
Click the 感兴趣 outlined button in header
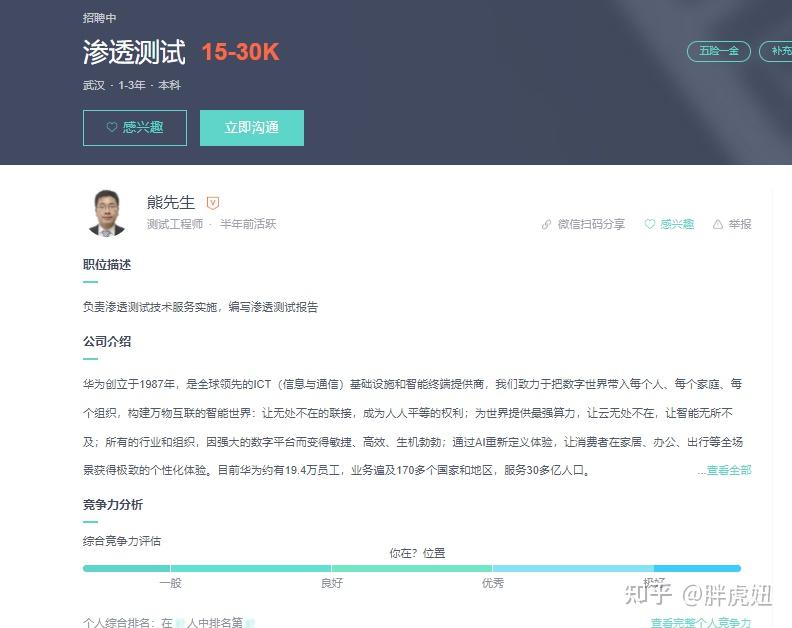pyautogui.click(x=135, y=128)
